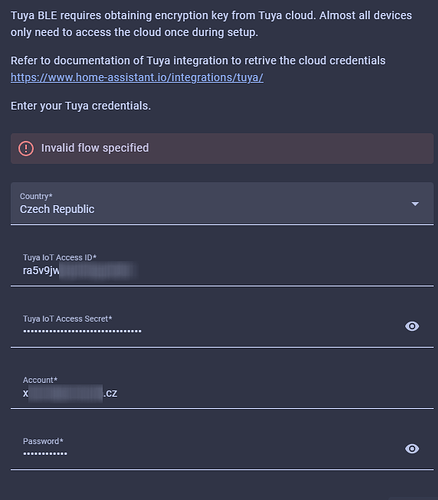Screen dimensions: 438x500
Task: Click the 'Refer to documentation of Tuya integration' sentence
Action: click(198, 61)
